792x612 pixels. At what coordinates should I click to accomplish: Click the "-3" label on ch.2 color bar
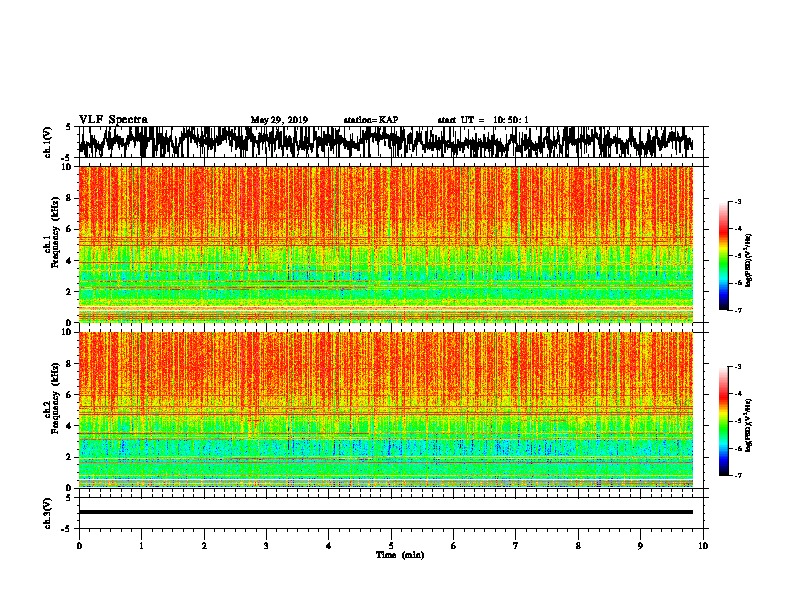pos(737,367)
